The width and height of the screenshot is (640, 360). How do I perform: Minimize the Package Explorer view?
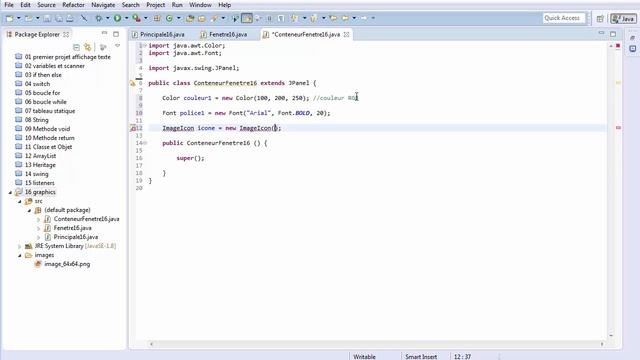104,33
